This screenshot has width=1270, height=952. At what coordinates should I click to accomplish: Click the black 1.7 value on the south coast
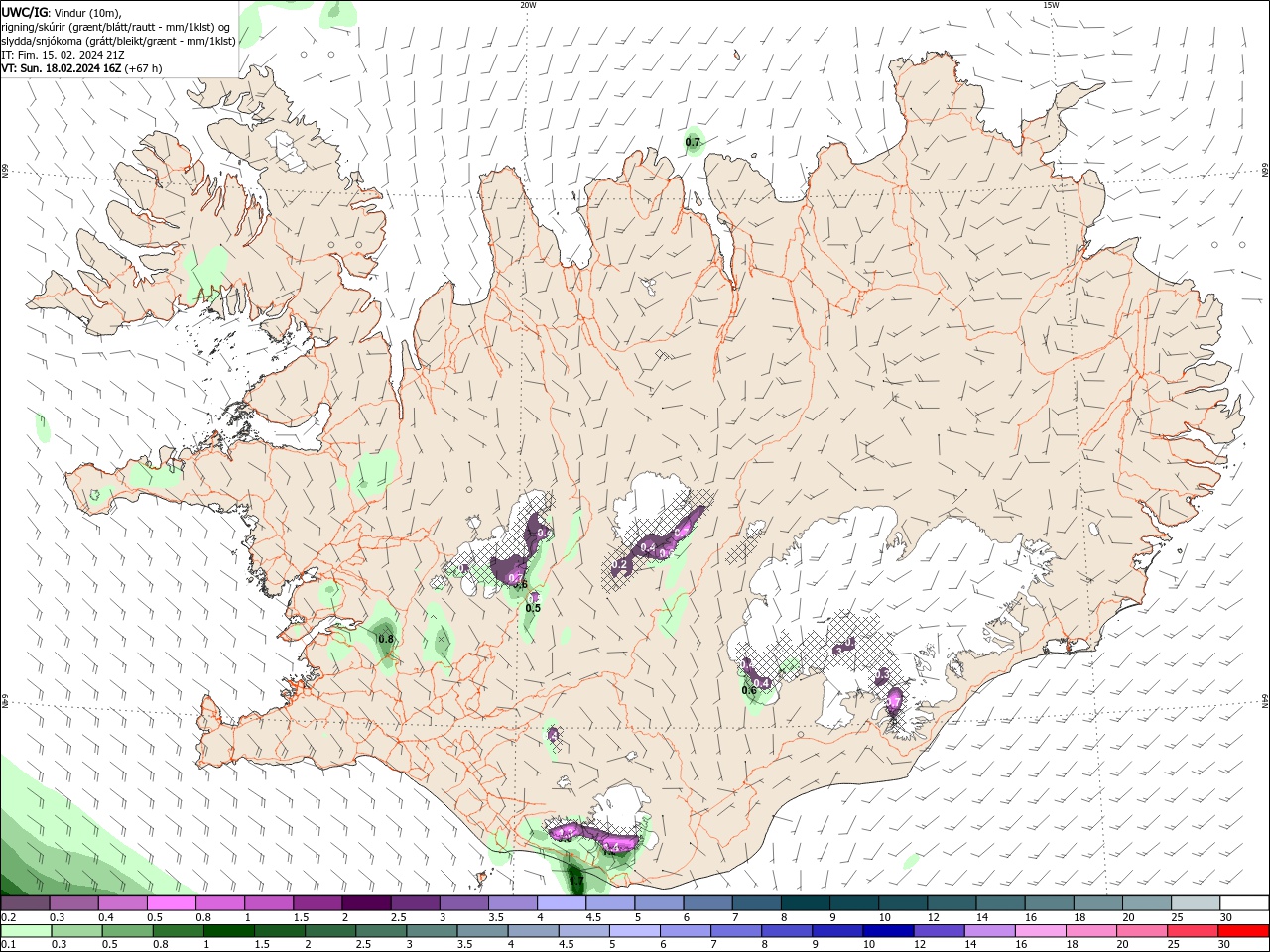(576, 880)
